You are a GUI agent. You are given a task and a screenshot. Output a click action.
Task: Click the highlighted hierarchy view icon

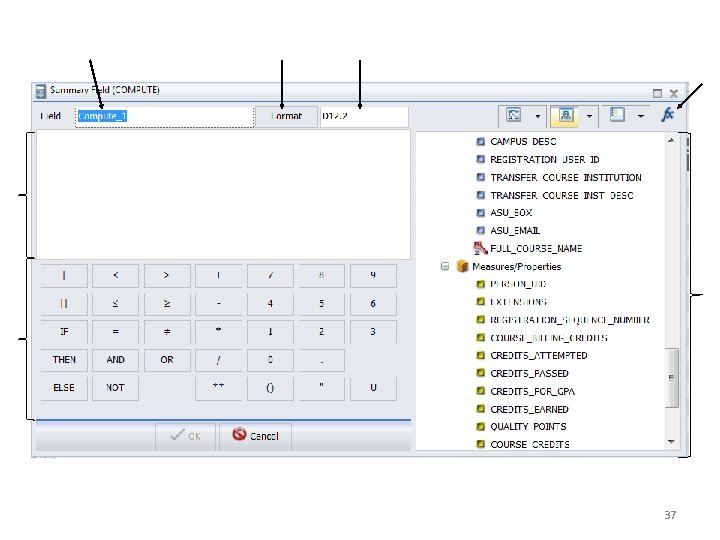[565, 115]
